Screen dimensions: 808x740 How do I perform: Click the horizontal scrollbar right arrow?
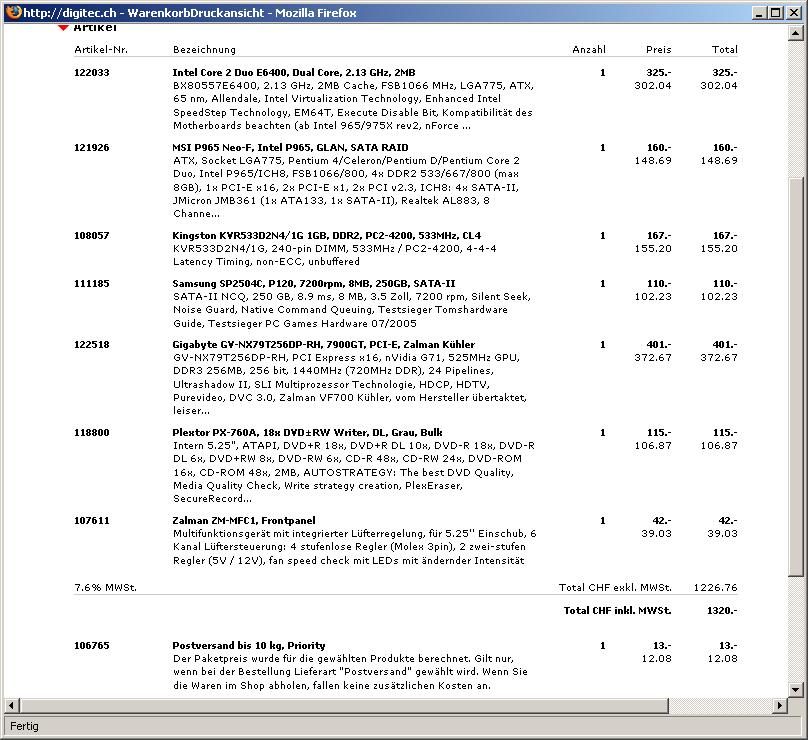(x=780, y=706)
